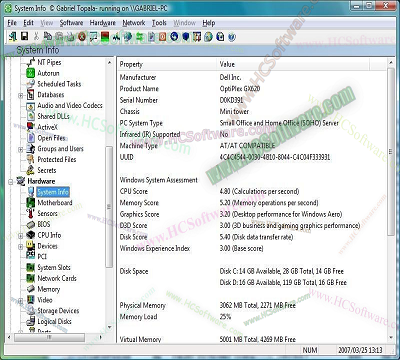Open the Software menu

point(71,23)
